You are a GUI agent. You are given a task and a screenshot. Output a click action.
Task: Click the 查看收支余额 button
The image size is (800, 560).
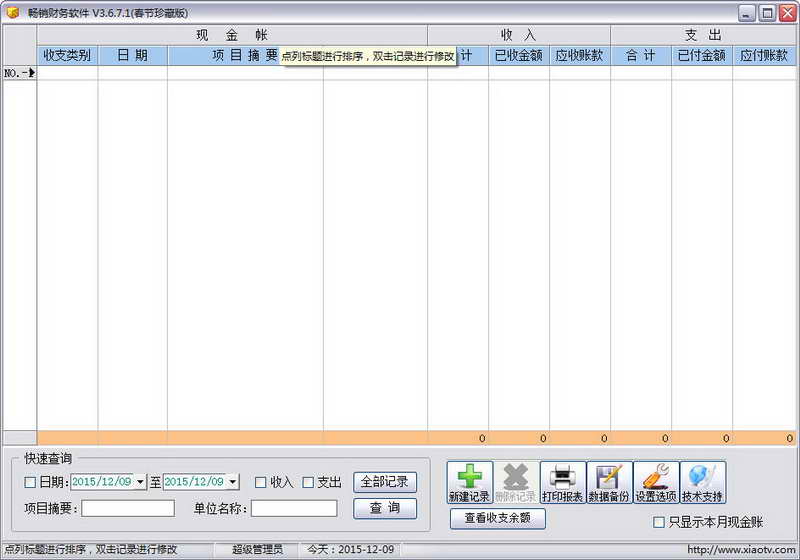pyautogui.click(x=497, y=518)
